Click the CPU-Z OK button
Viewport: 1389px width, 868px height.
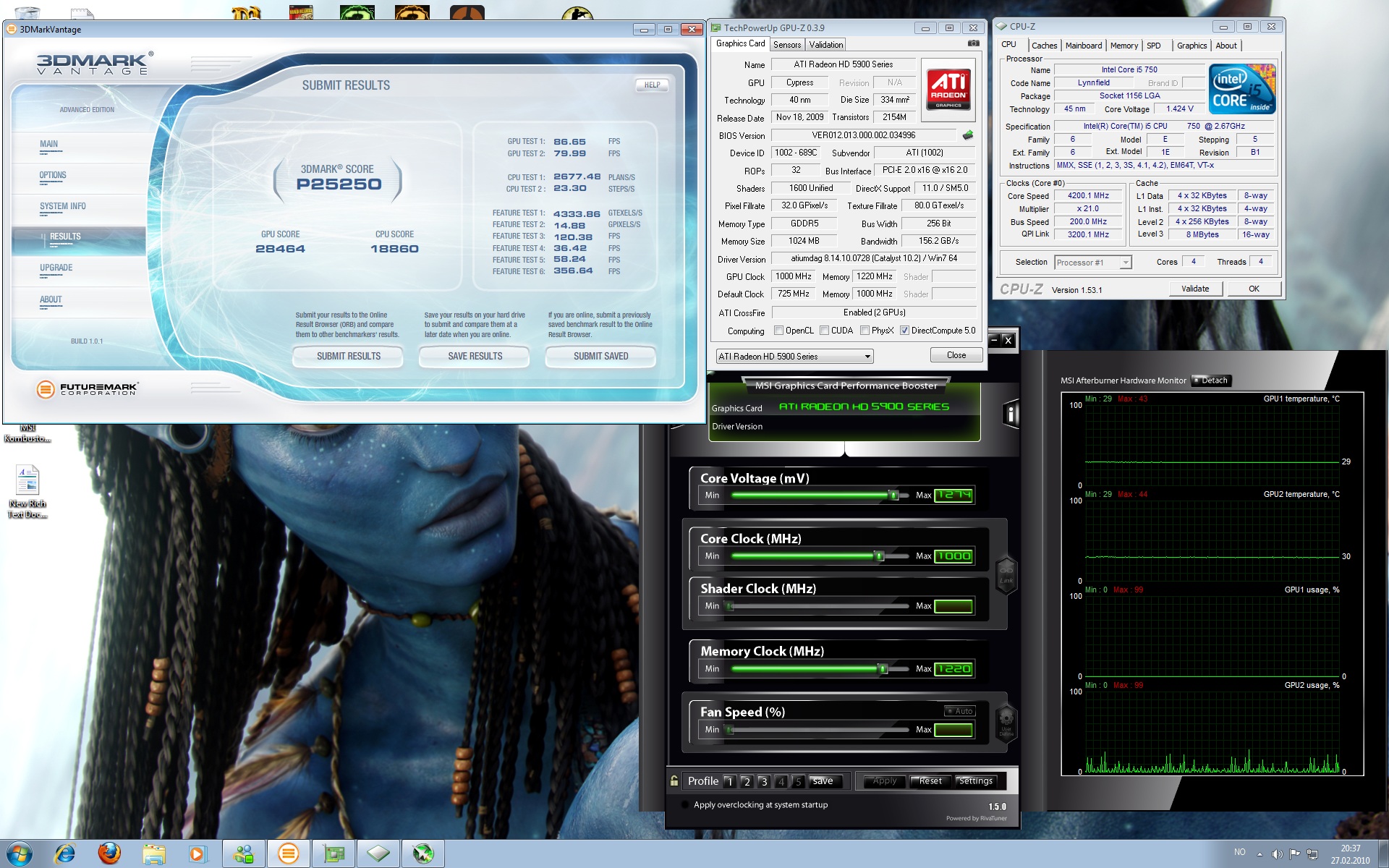1254,289
